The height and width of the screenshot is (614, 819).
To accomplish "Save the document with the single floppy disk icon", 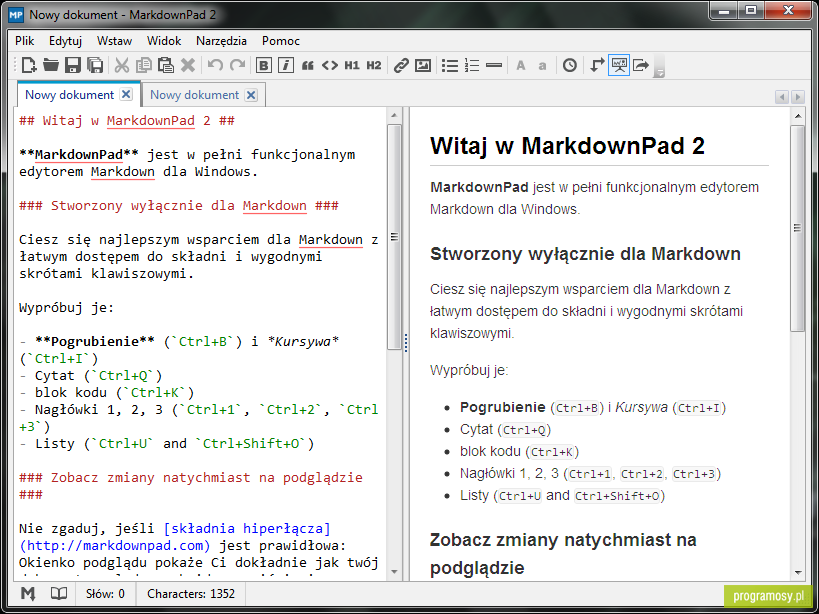I will tap(73, 65).
